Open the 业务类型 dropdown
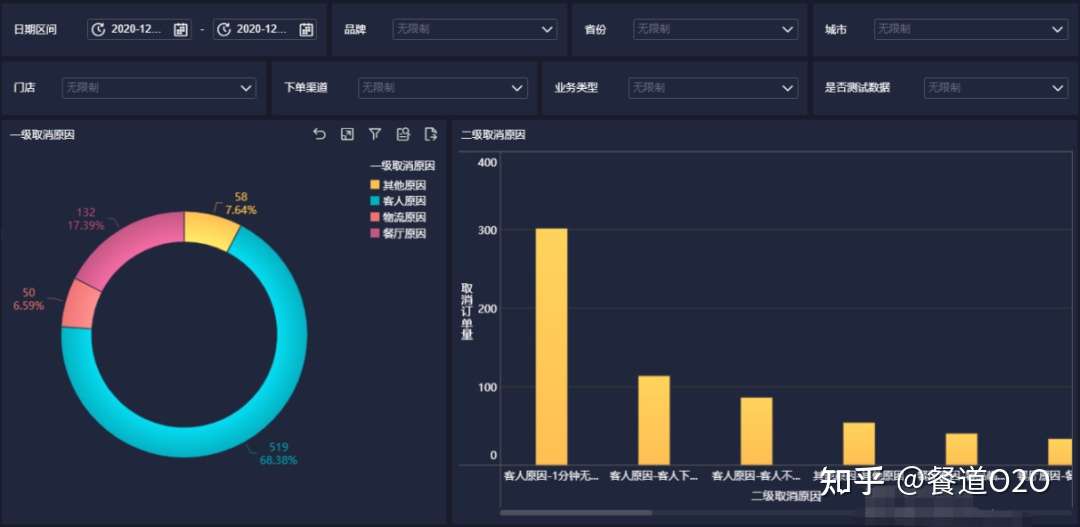 (713, 88)
